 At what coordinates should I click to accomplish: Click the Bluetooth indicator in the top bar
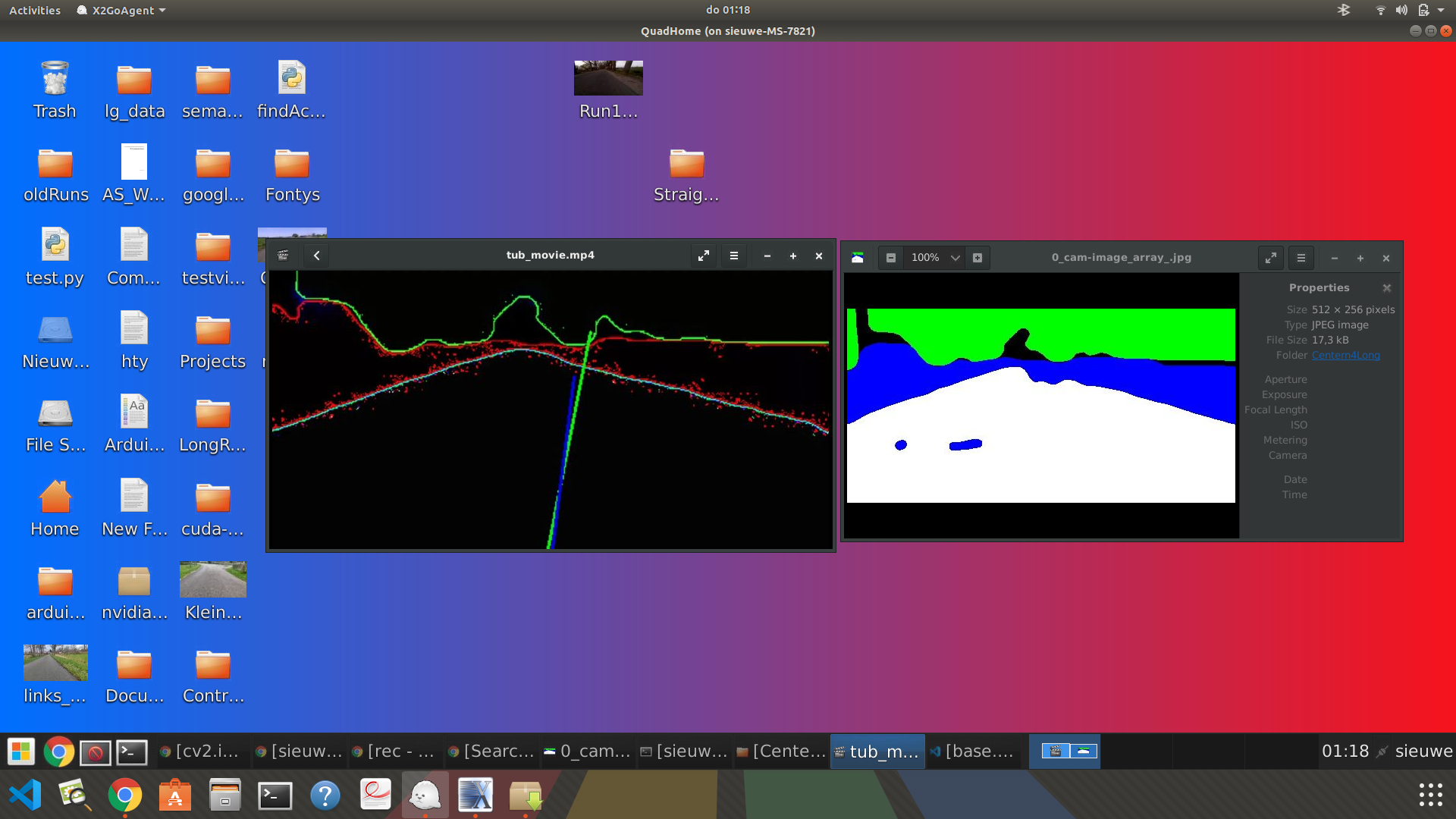(1345, 10)
